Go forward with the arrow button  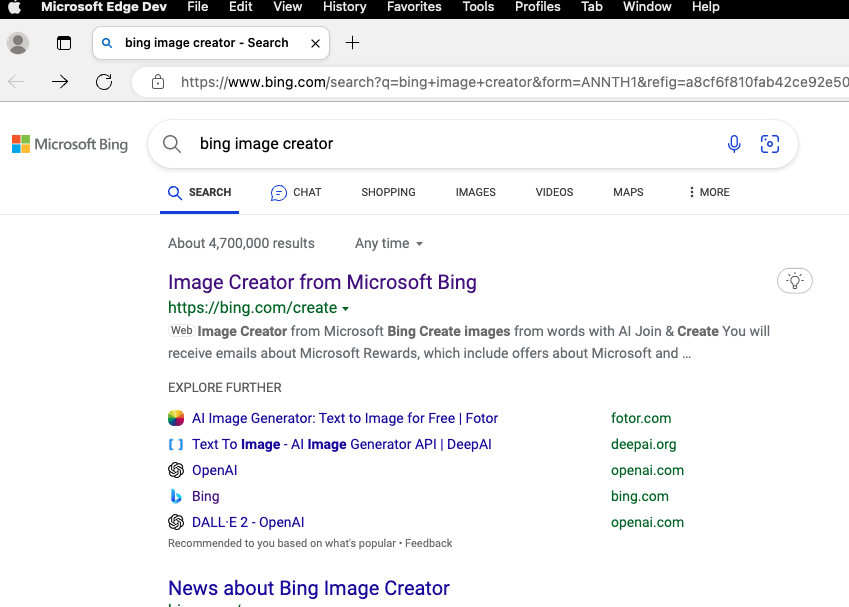coord(60,82)
